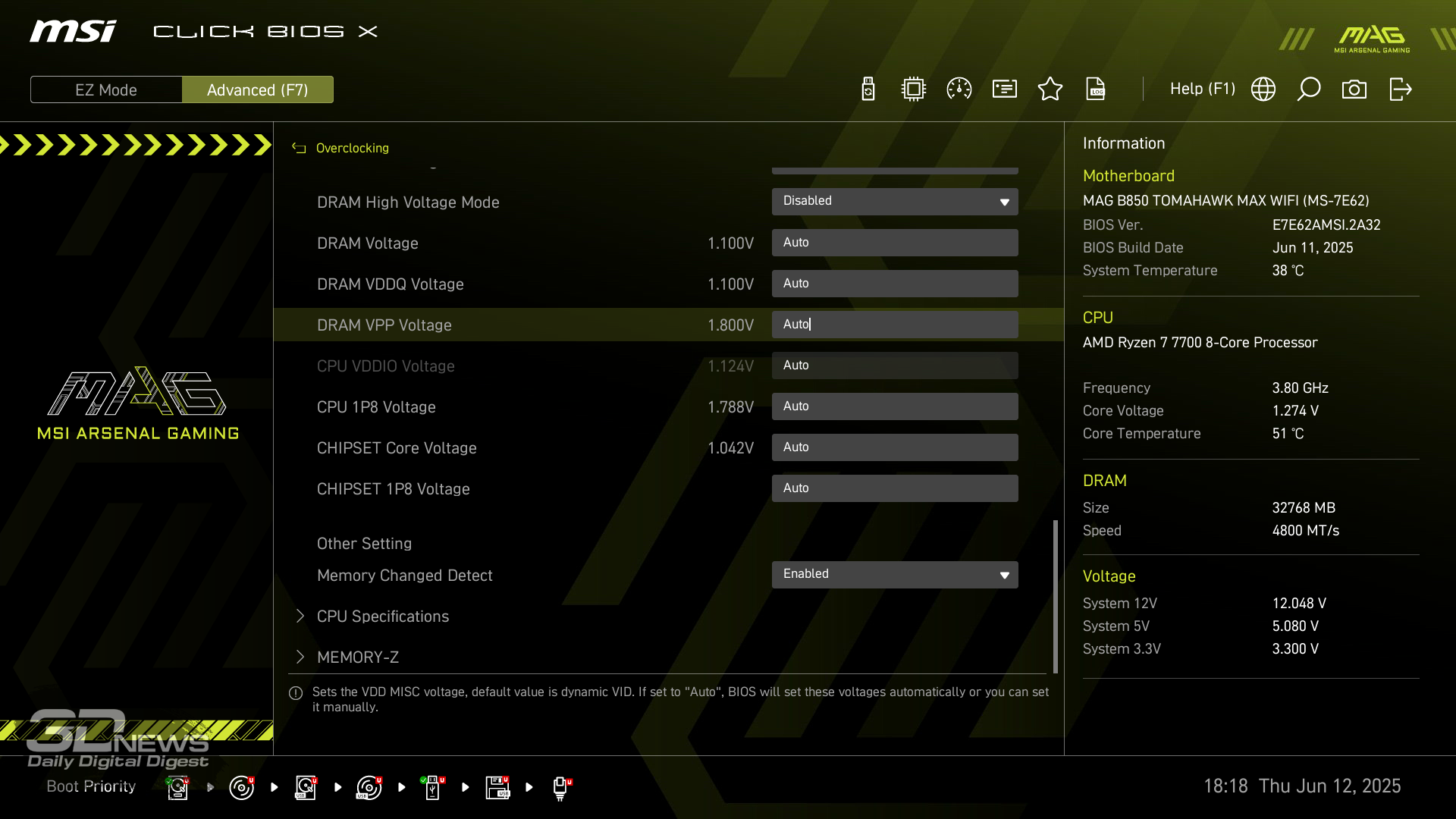This screenshot has height=819, width=1456.
Task: Expand CPU Specifications submenu
Action: 382,617
